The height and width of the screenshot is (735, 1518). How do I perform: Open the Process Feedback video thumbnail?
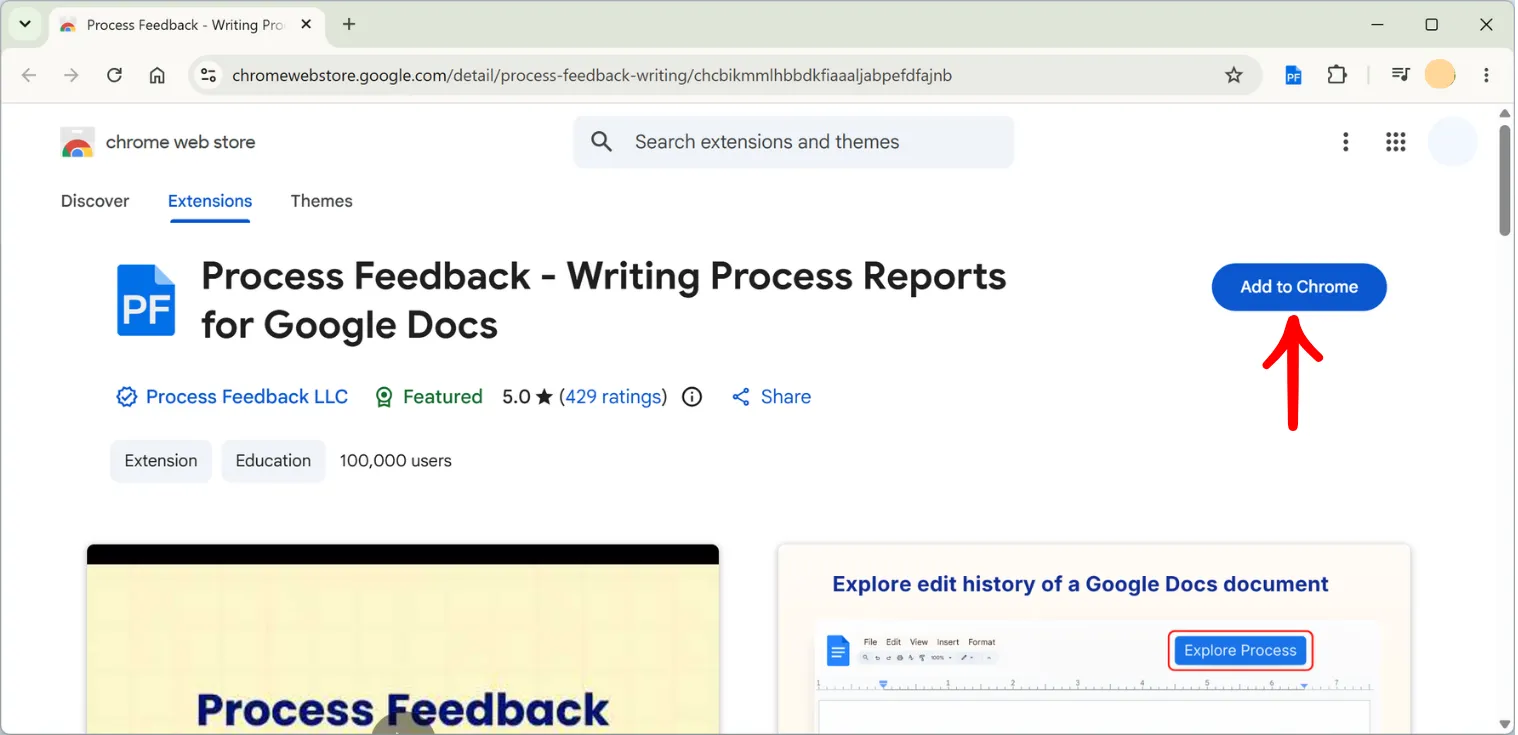(x=403, y=640)
